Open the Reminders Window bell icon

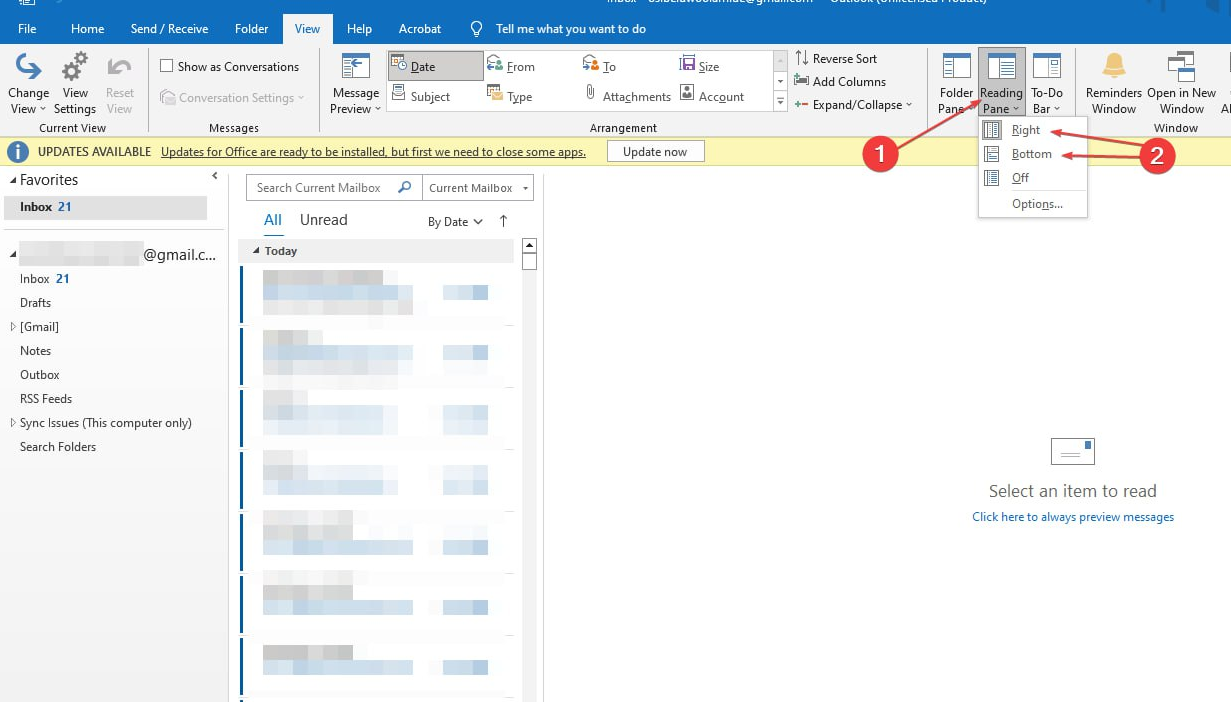tap(1113, 67)
